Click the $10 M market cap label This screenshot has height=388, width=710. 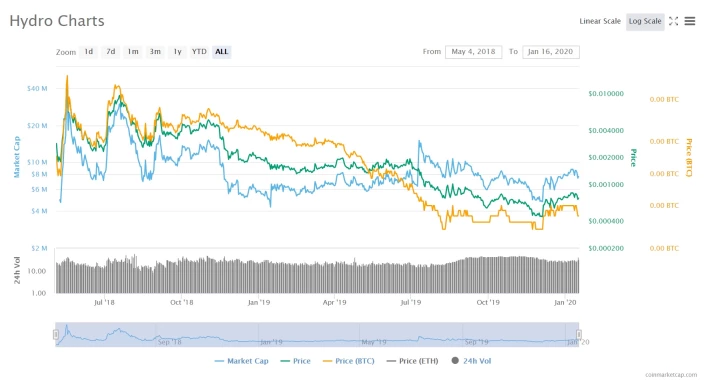pyautogui.click(x=37, y=162)
